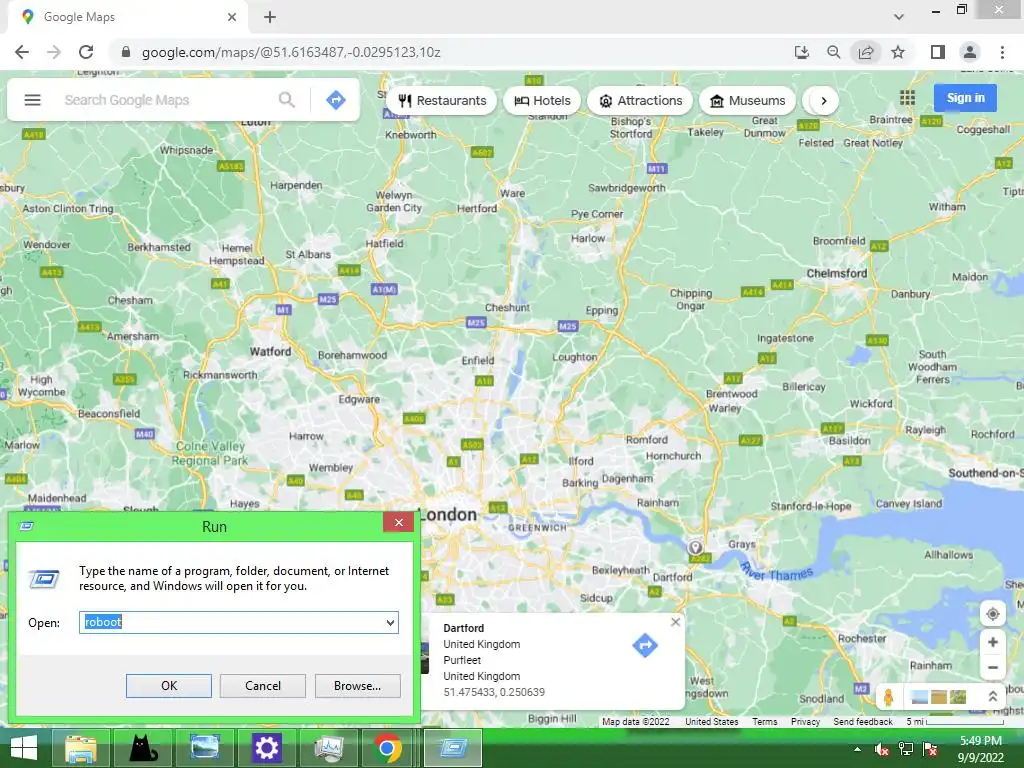This screenshot has width=1024, height=768.
Task: Go back in Chrome
Action: (22, 52)
